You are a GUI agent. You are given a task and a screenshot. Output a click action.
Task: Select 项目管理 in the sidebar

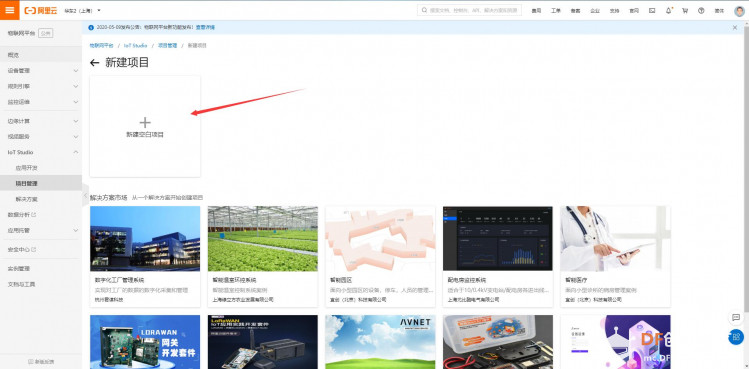[x=41, y=183]
